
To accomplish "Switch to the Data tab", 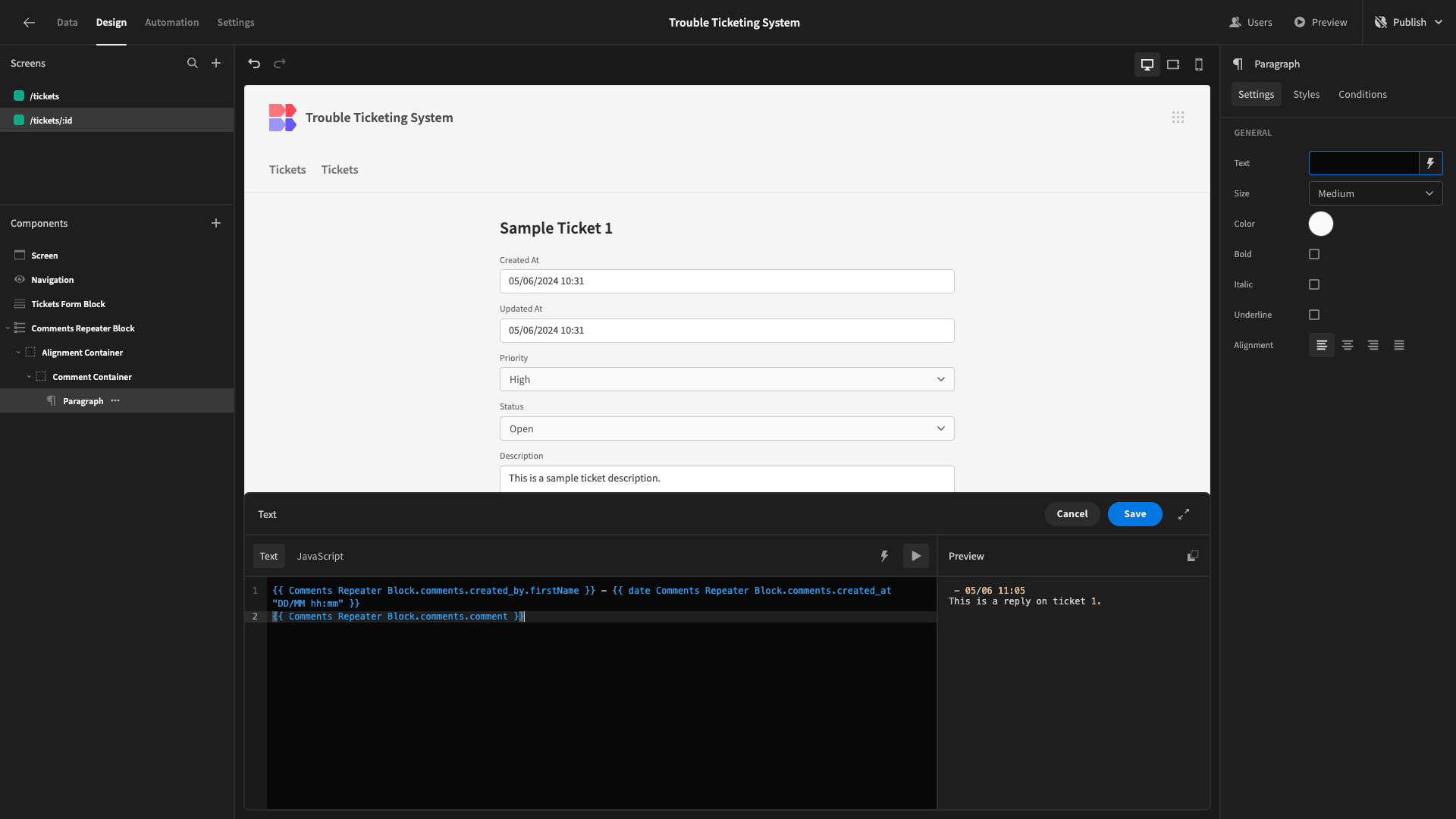I will (67, 23).
